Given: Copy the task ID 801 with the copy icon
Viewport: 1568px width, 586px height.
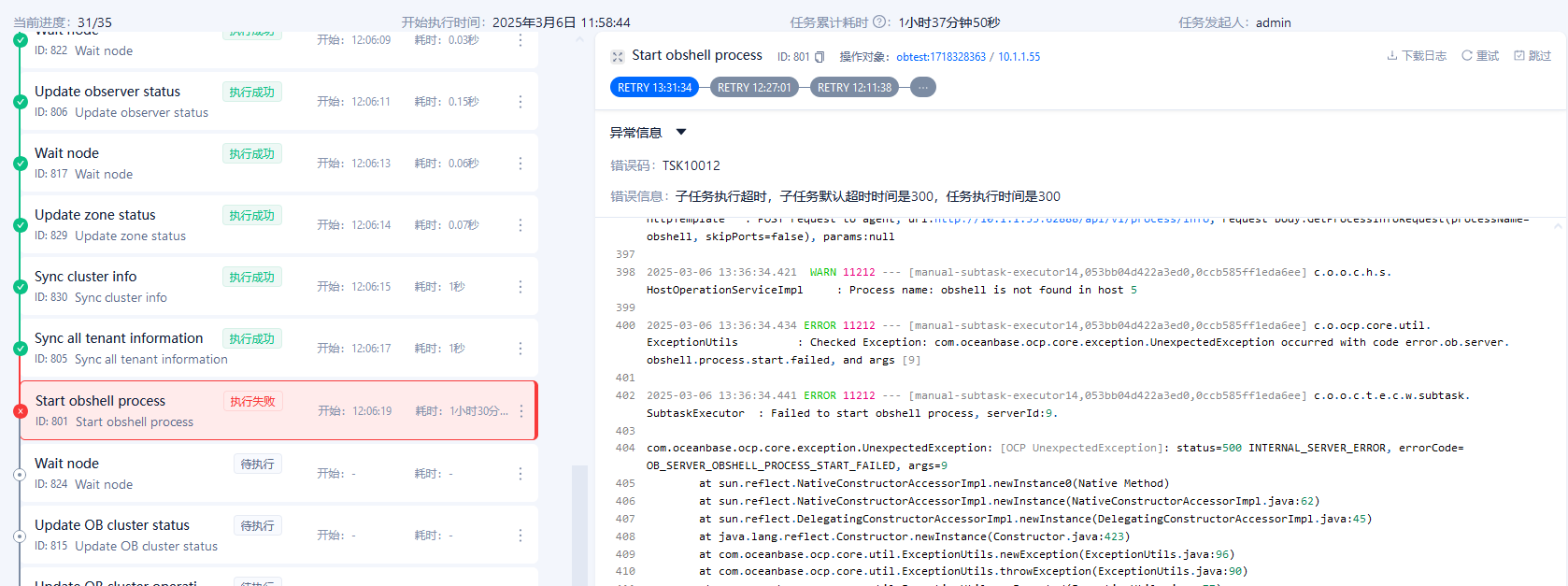Looking at the screenshot, I should pyautogui.click(x=820, y=57).
